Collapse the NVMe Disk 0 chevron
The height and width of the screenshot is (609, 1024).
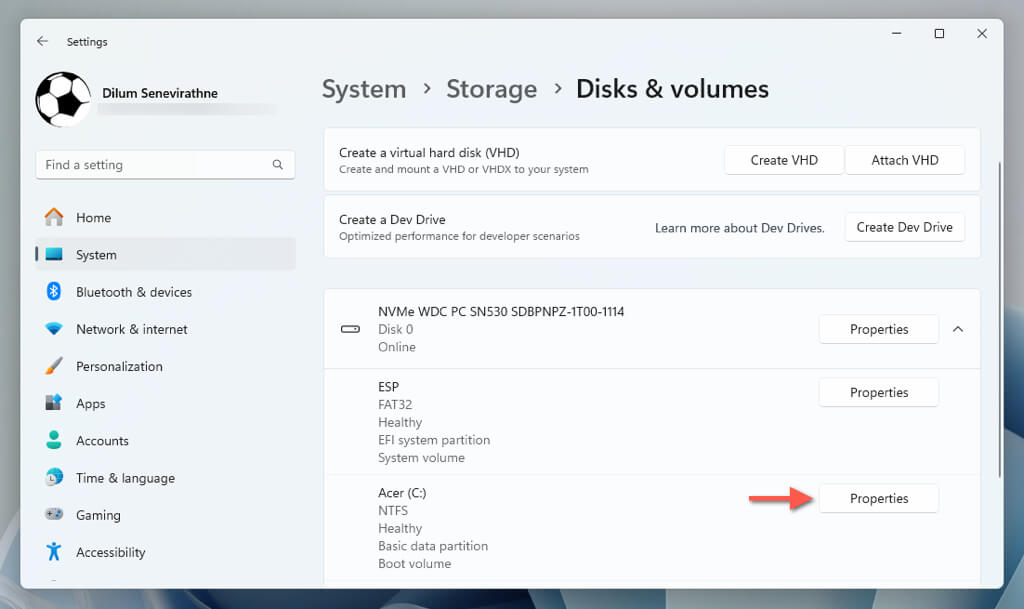(958, 329)
